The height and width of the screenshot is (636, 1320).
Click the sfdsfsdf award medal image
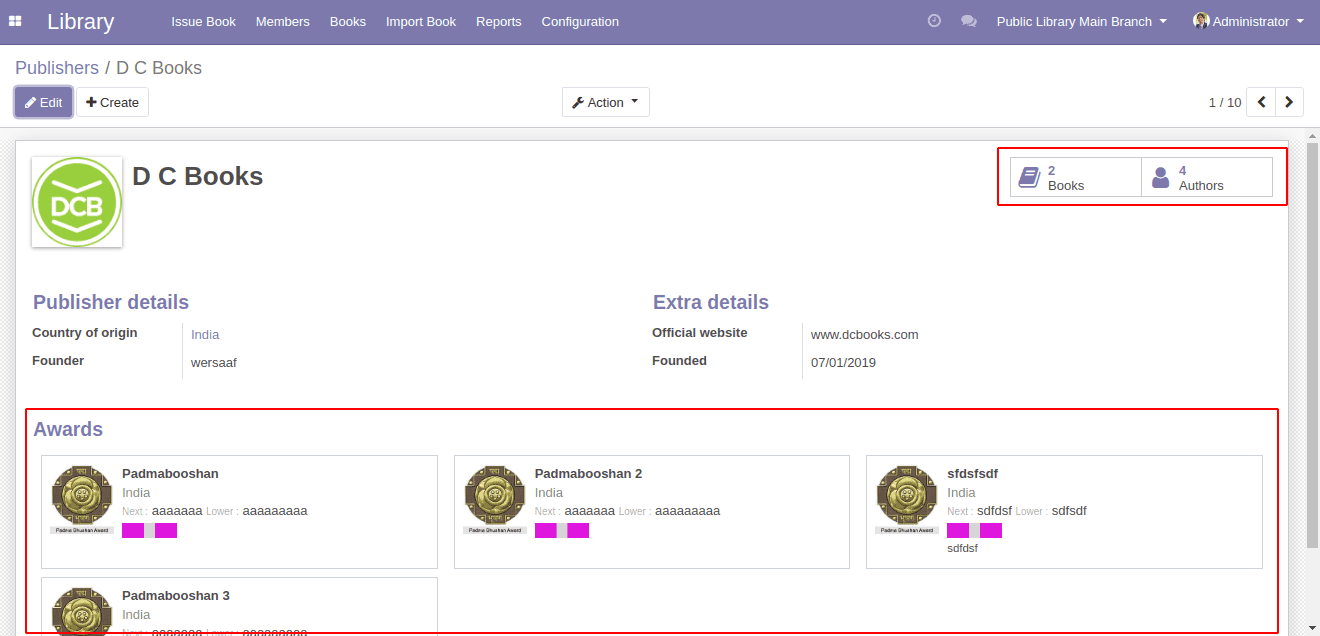907,498
